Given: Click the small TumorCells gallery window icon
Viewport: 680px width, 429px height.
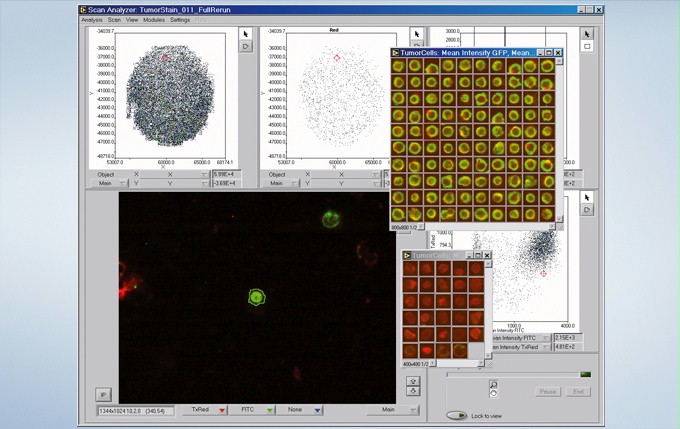Looking at the screenshot, I should pyautogui.click(x=407, y=255).
